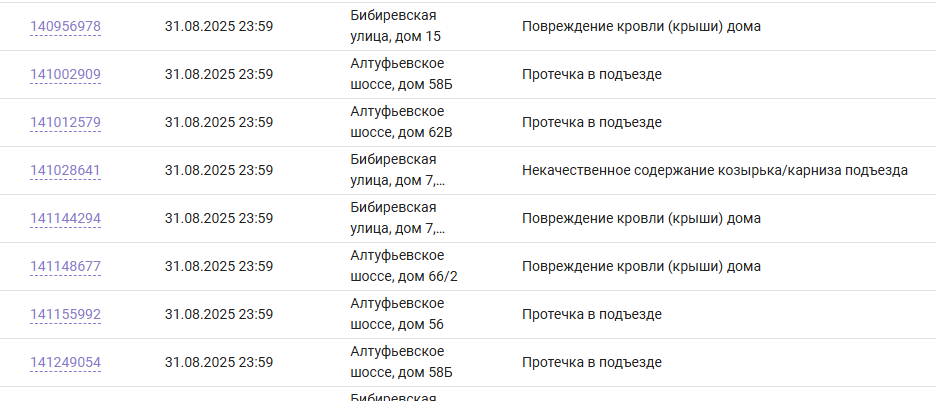
Task: Follow the 141028641 request link
Action: click(65, 170)
